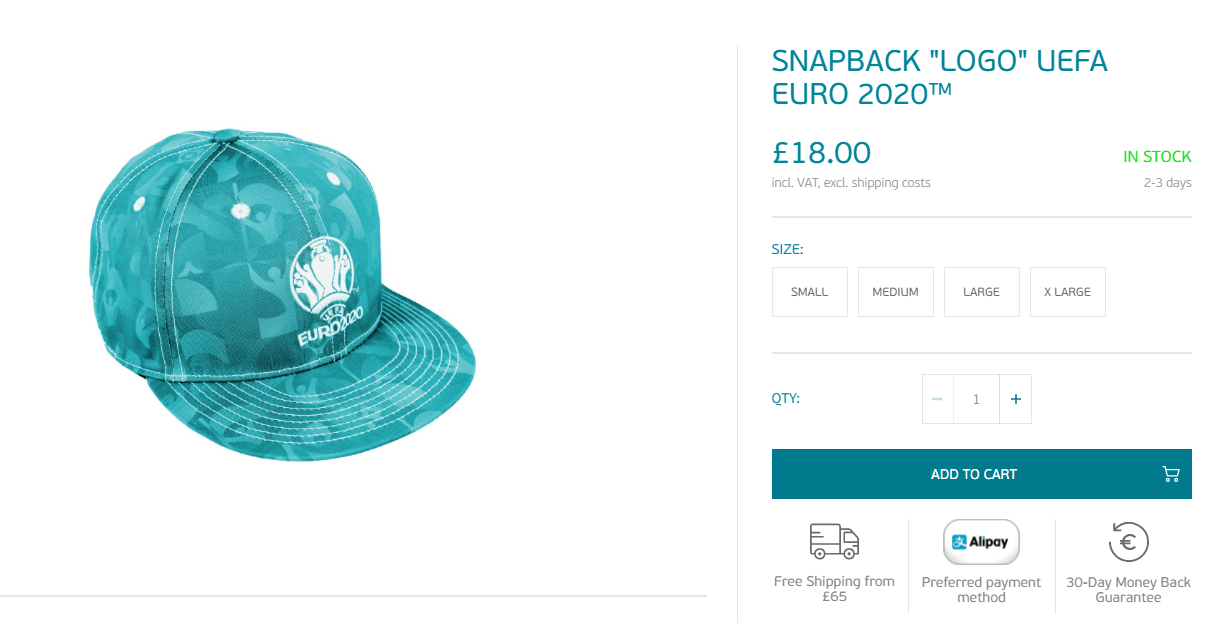Increase quantity with the plus button
Viewport: 1223px width, 623px height.
(1016, 399)
